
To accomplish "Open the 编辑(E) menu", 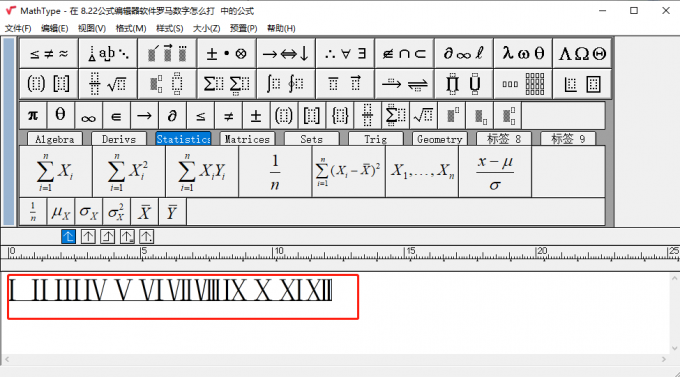I will [x=55, y=28].
